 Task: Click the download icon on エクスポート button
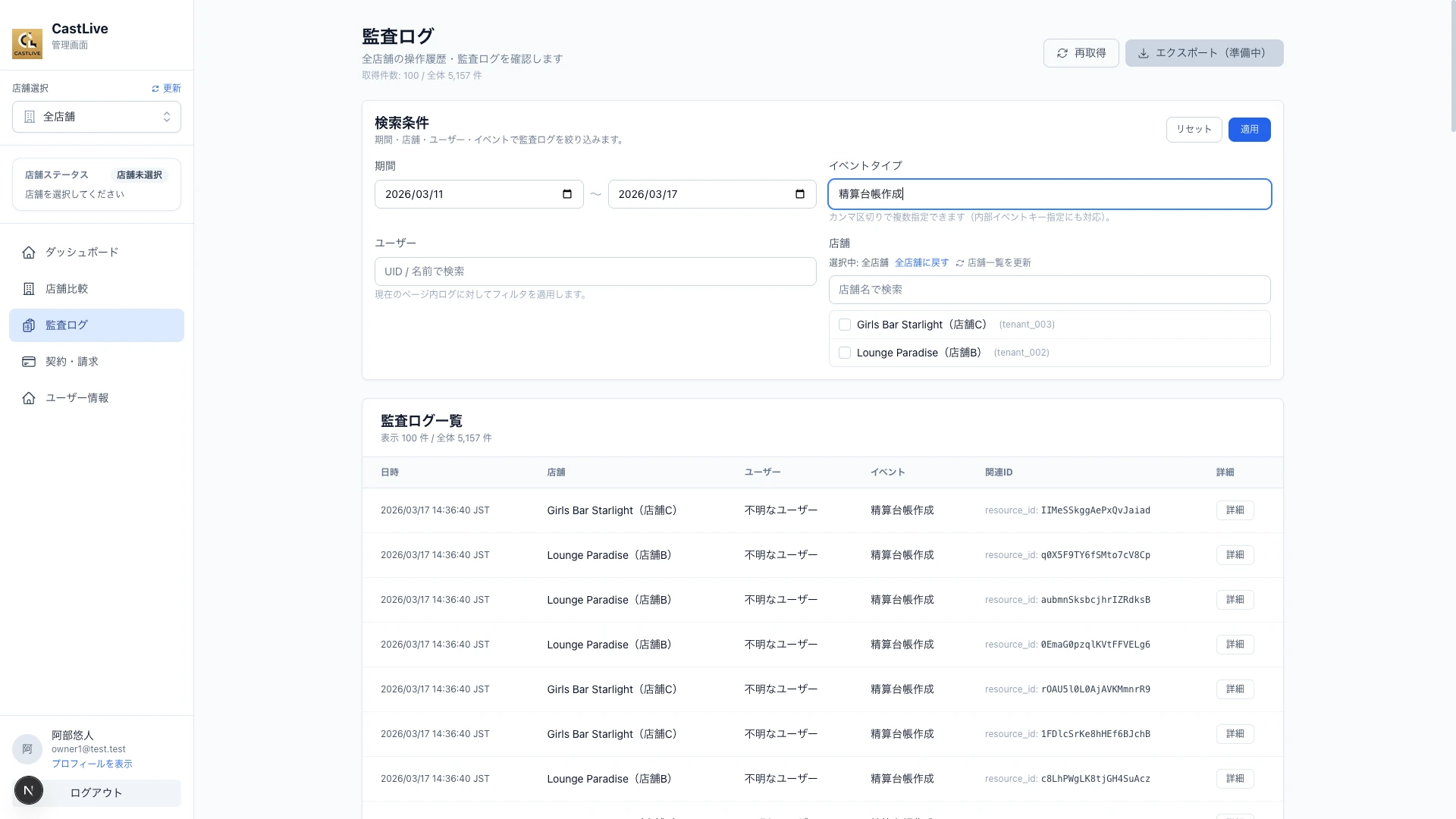pos(1142,53)
